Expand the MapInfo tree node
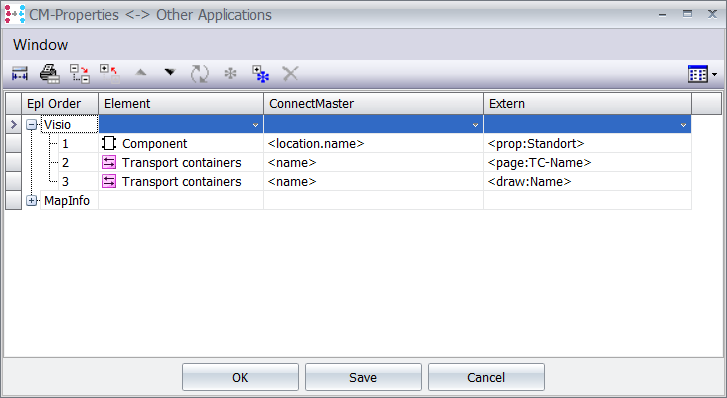727x398 pixels. tap(32, 200)
